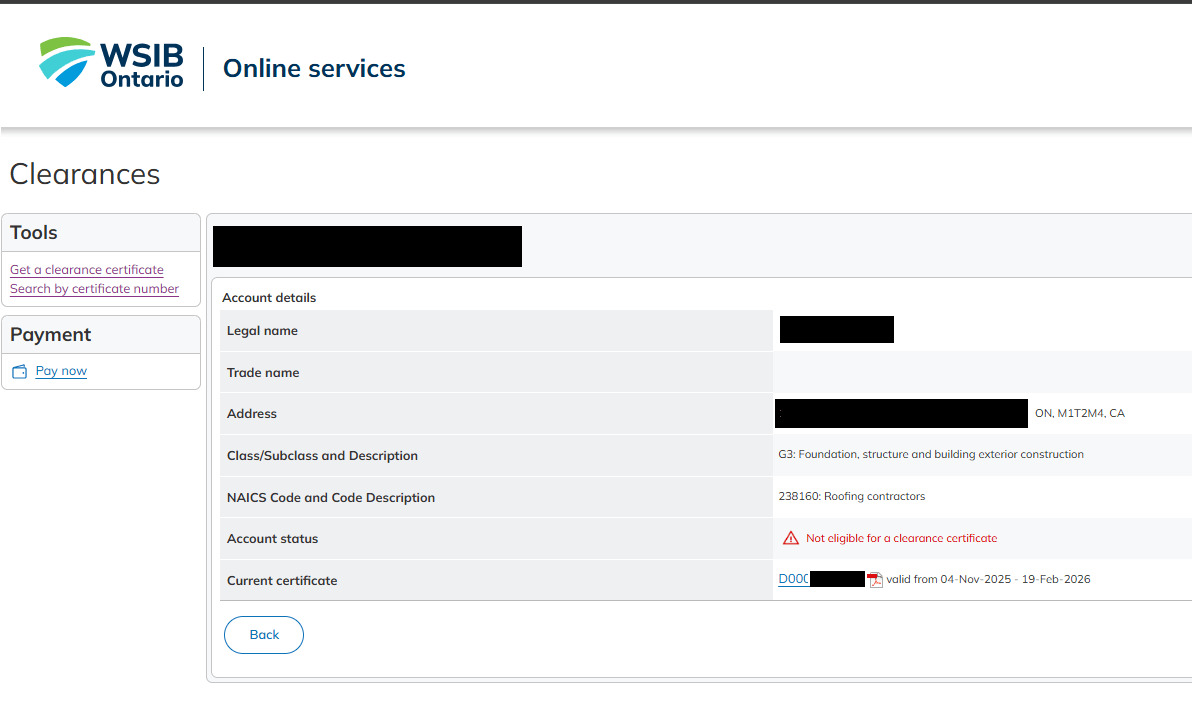This screenshot has width=1192, height=703.
Task: Open the certificate PDF icon
Action: click(875, 580)
